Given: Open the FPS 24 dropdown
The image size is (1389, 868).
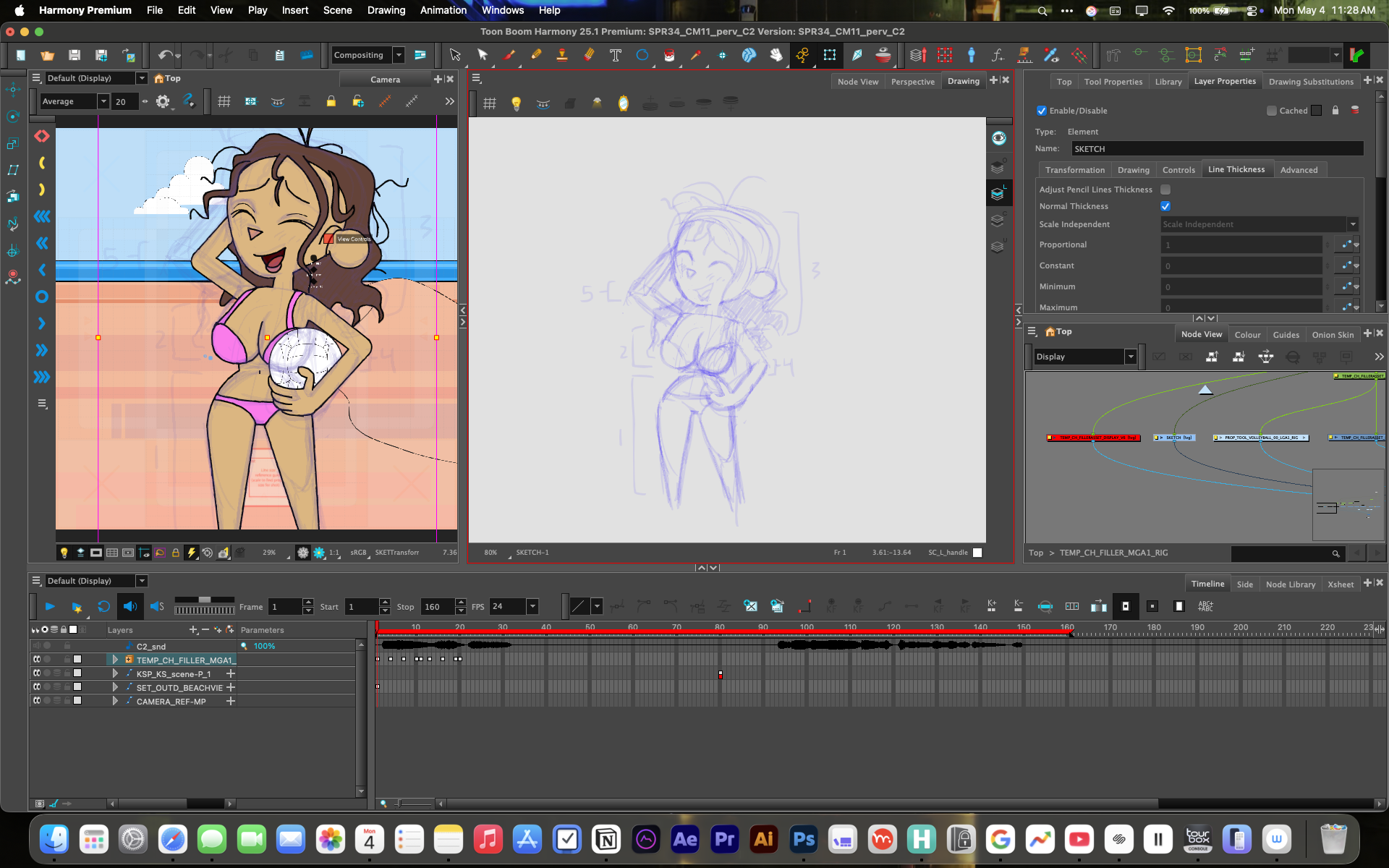Looking at the screenshot, I should 532,607.
